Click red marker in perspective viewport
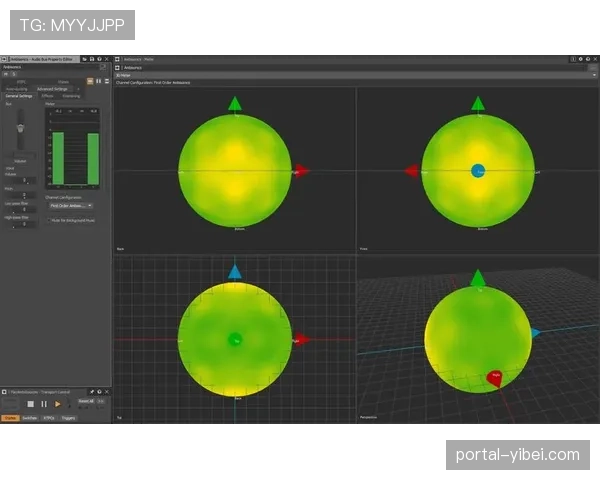Viewport: 600px width, 480px height. 495,377
